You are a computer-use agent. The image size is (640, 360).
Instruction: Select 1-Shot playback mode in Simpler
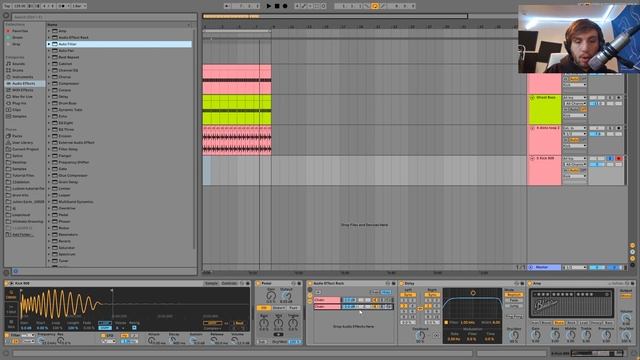pyautogui.click(x=11, y=309)
